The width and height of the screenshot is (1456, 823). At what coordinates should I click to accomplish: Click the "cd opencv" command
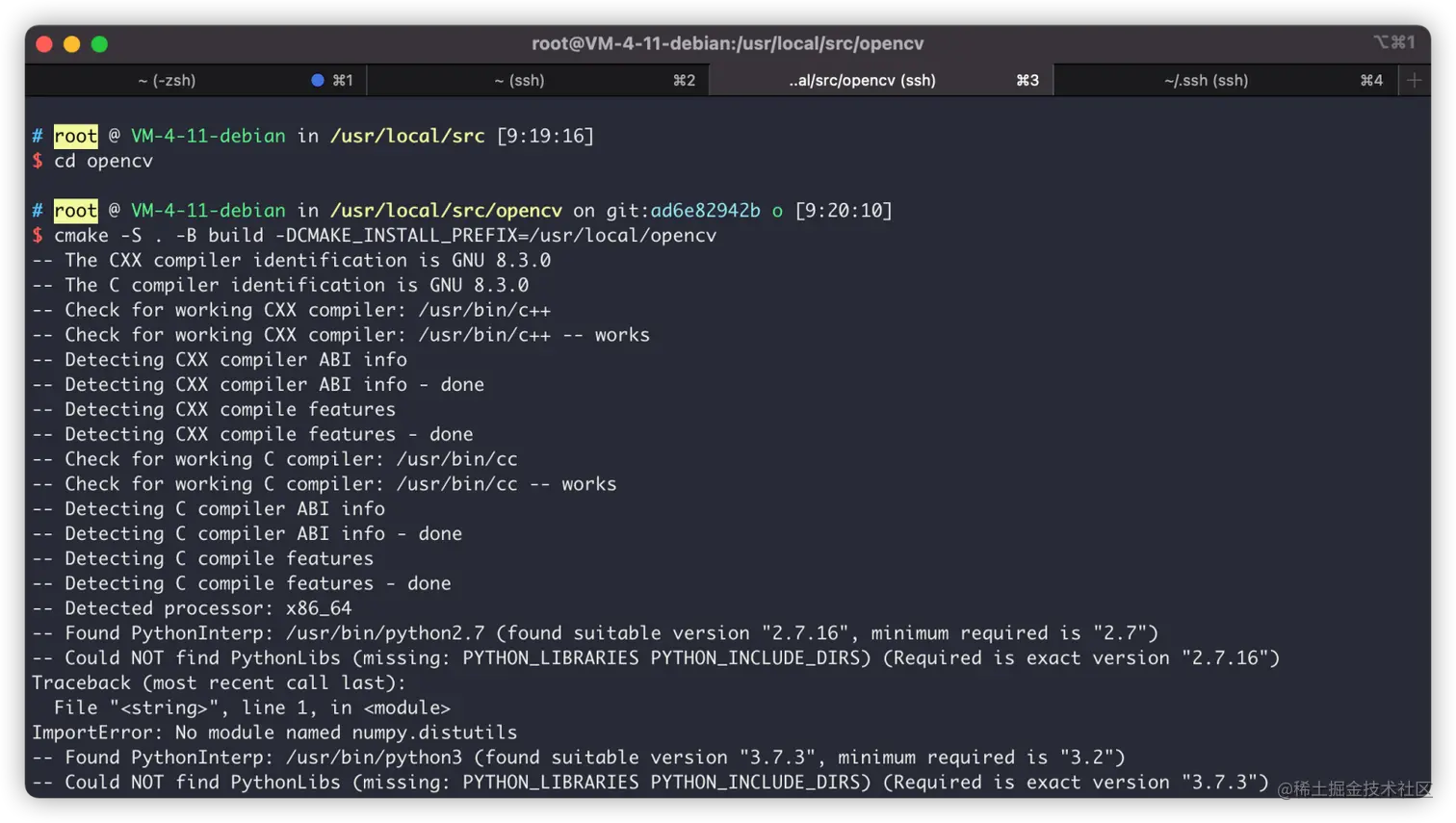tap(103, 161)
